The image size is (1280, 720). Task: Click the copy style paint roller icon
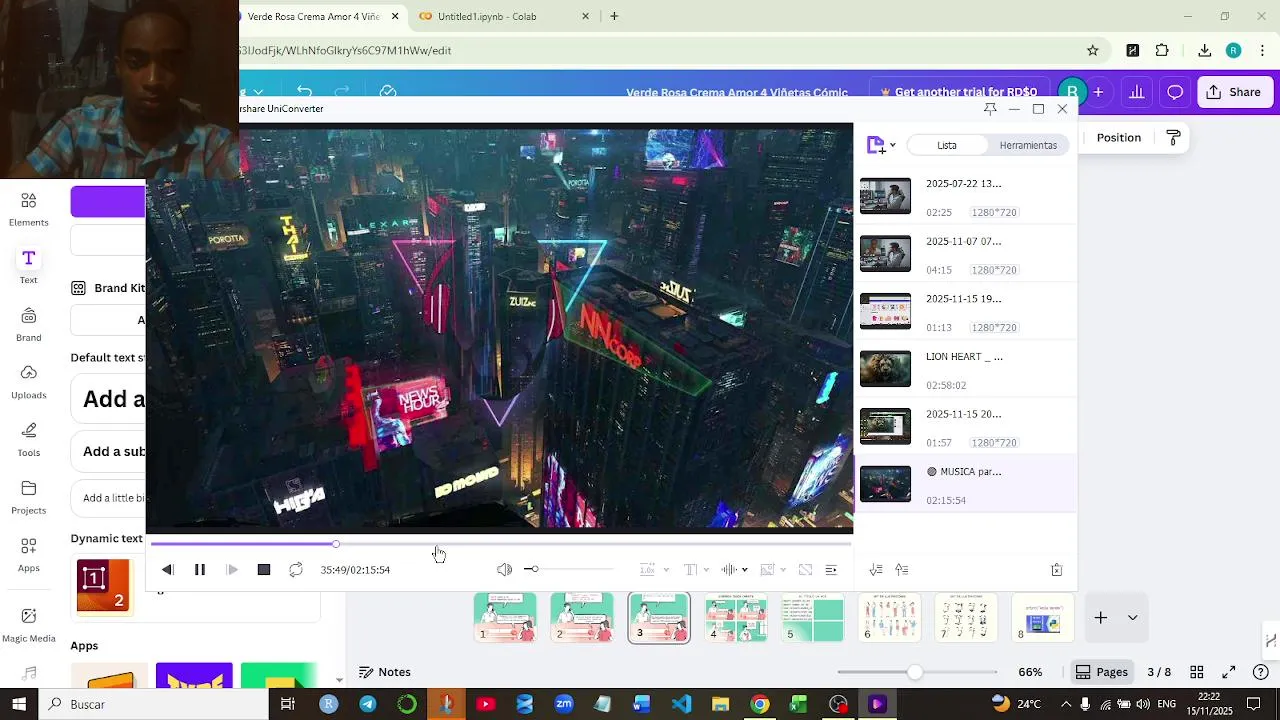[x=1174, y=138]
